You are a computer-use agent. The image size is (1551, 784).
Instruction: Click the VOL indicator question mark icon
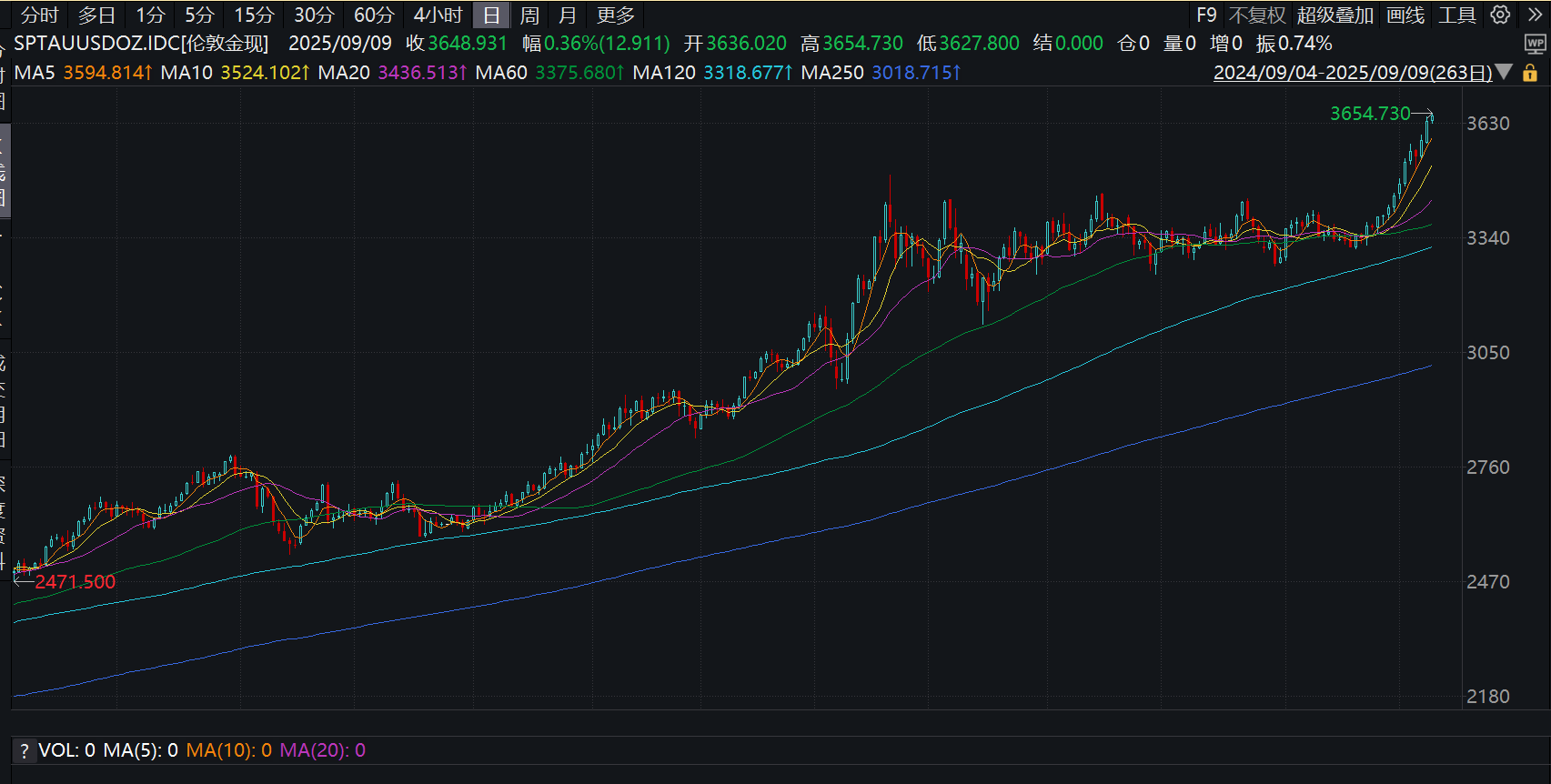click(x=25, y=751)
